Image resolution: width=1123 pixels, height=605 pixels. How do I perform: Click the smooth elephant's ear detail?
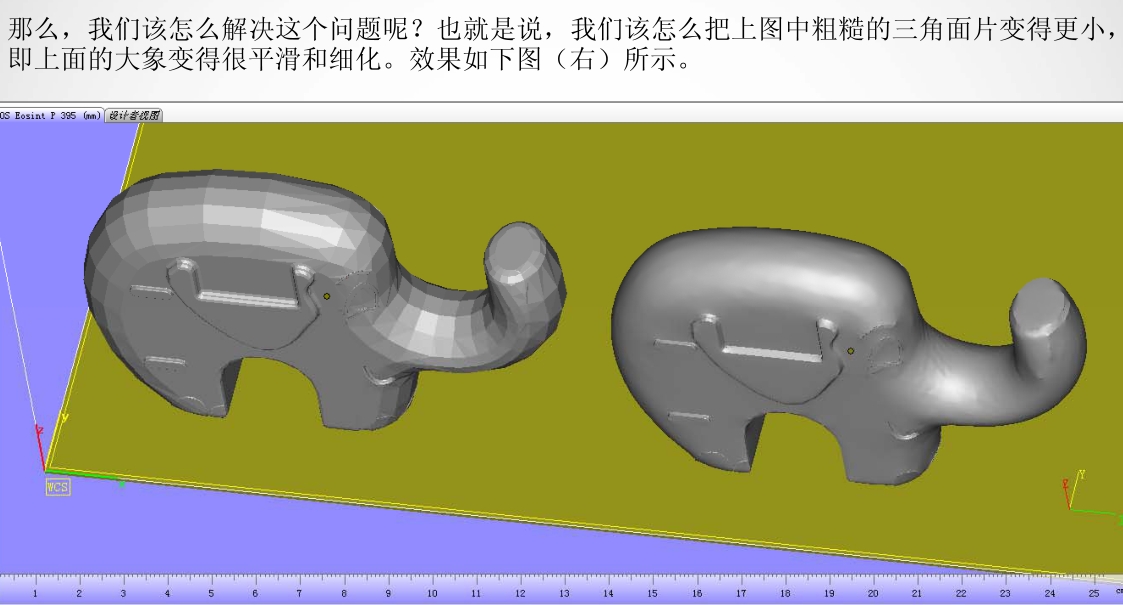tap(885, 352)
